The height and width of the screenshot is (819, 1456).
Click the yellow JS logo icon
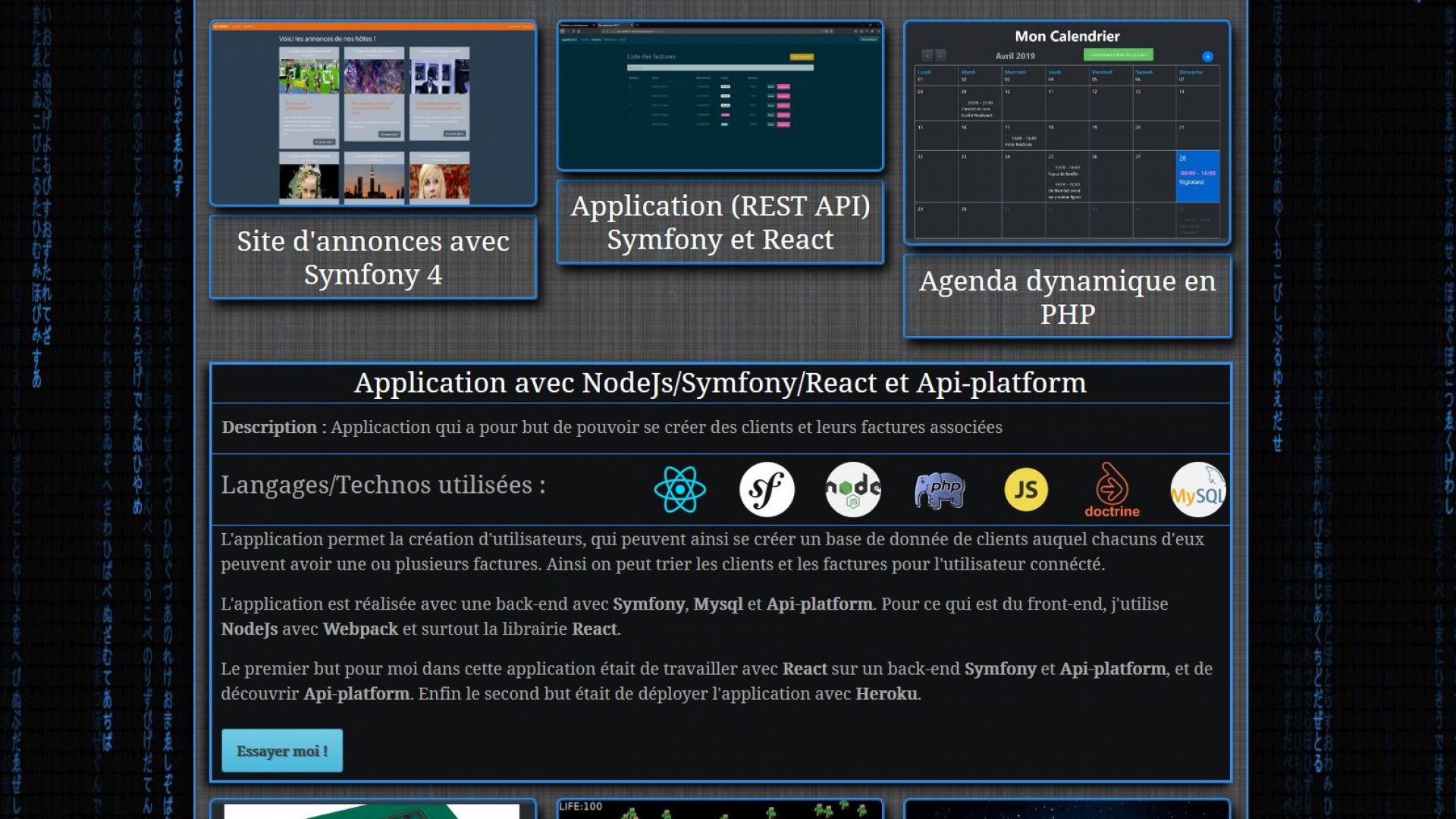(x=1026, y=490)
